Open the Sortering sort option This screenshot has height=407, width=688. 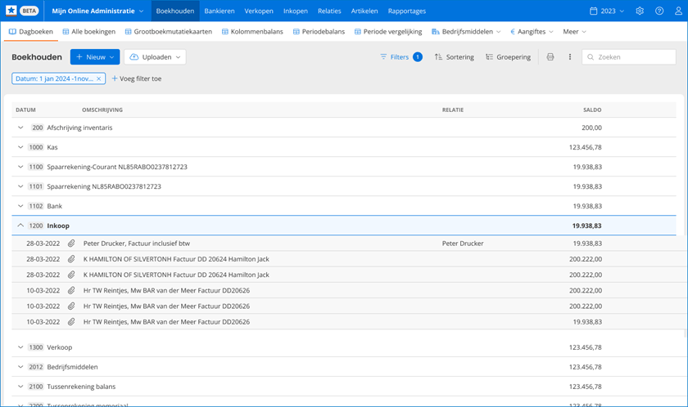coord(455,57)
